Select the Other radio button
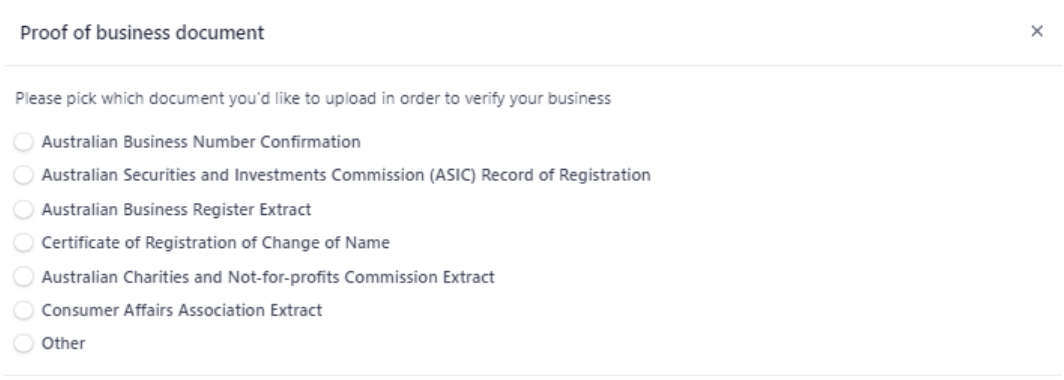This screenshot has width=1064, height=380. (24, 343)
